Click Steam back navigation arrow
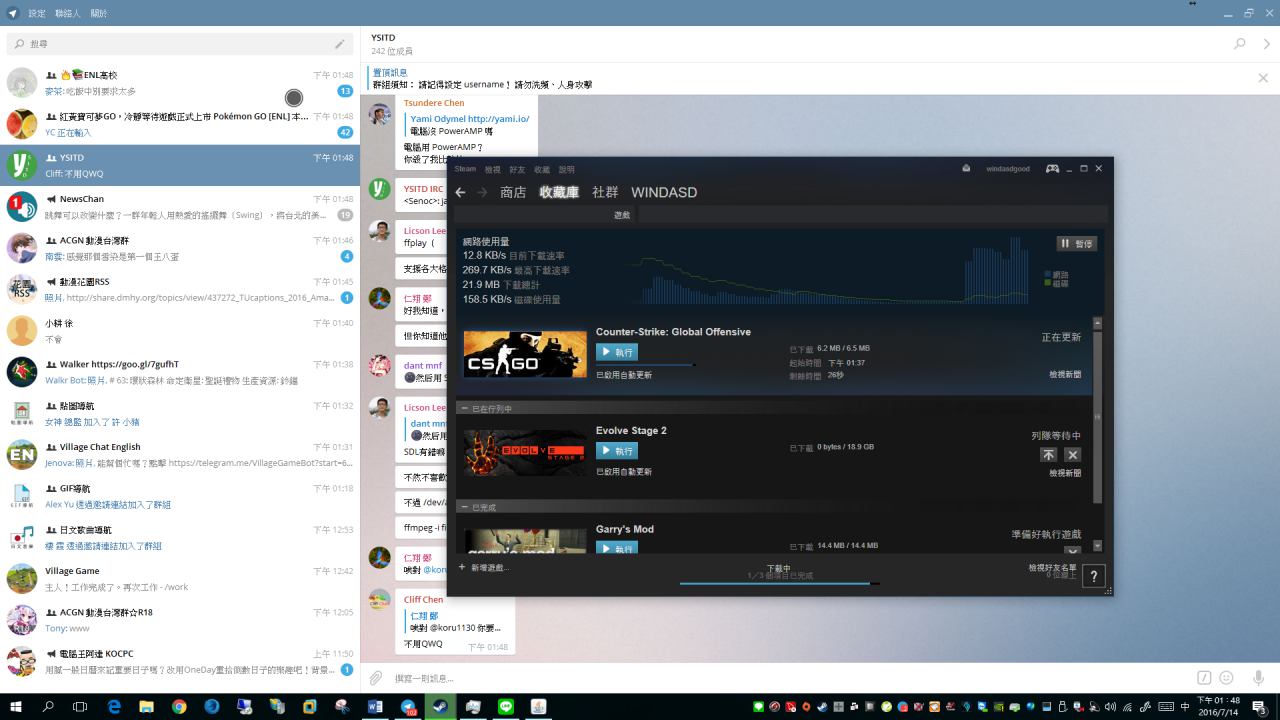This screenshot has height=720, width=1280. (x=460, y=192)
